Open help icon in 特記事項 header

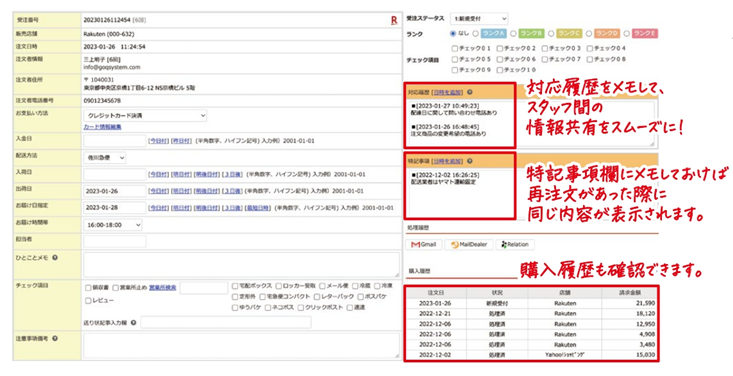click(x=470, y=161)
